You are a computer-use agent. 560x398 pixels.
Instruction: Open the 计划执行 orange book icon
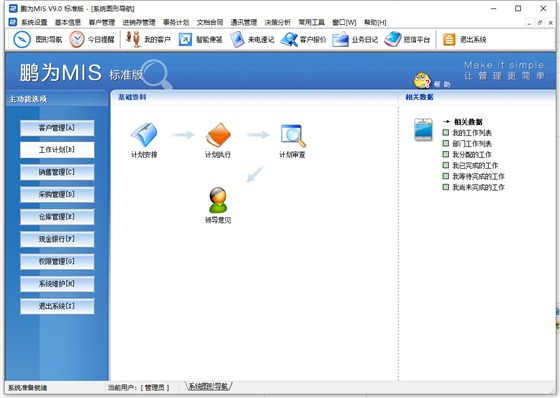point(218,135)
